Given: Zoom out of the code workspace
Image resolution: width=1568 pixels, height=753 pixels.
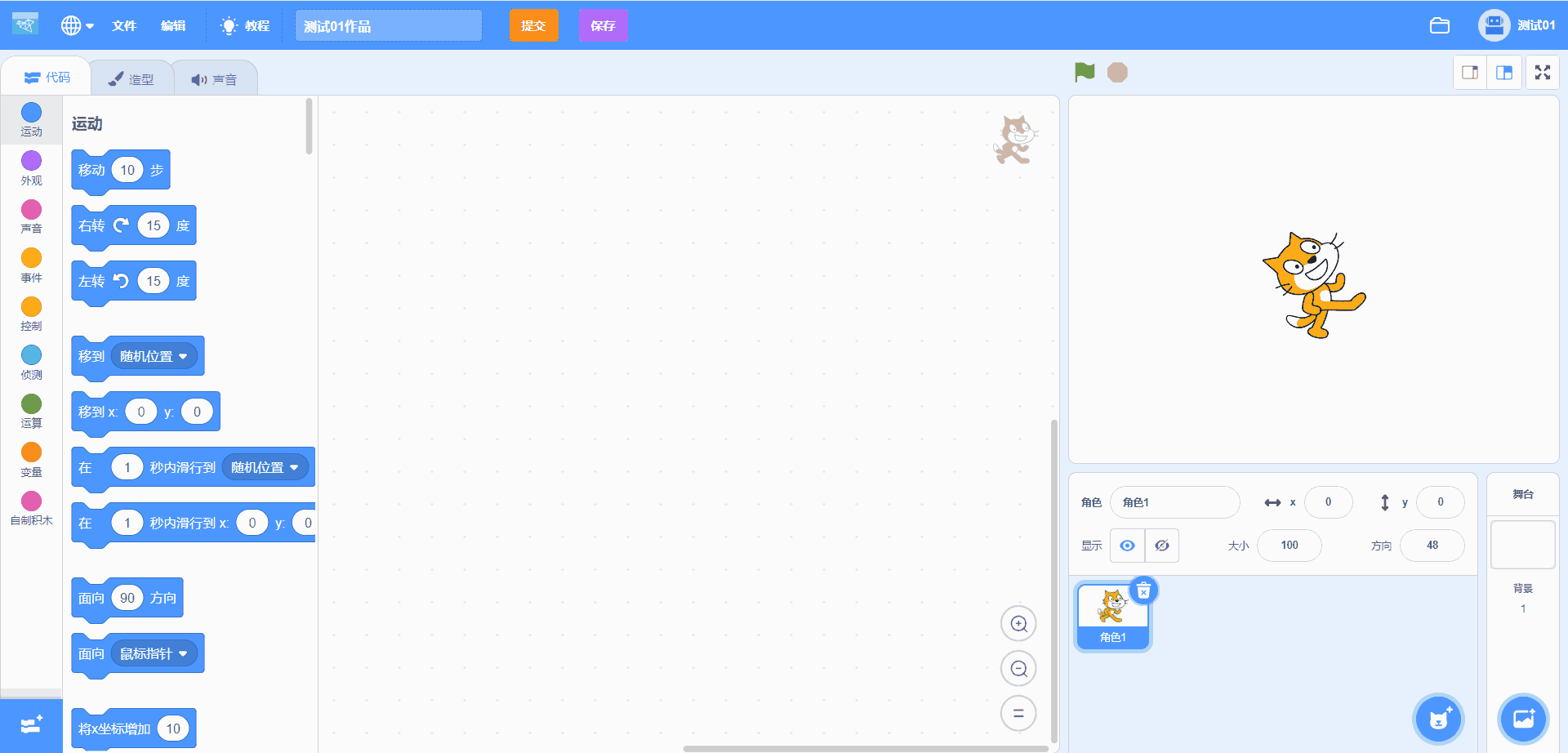Looking at the screenshot, I should pos(1018,669).
